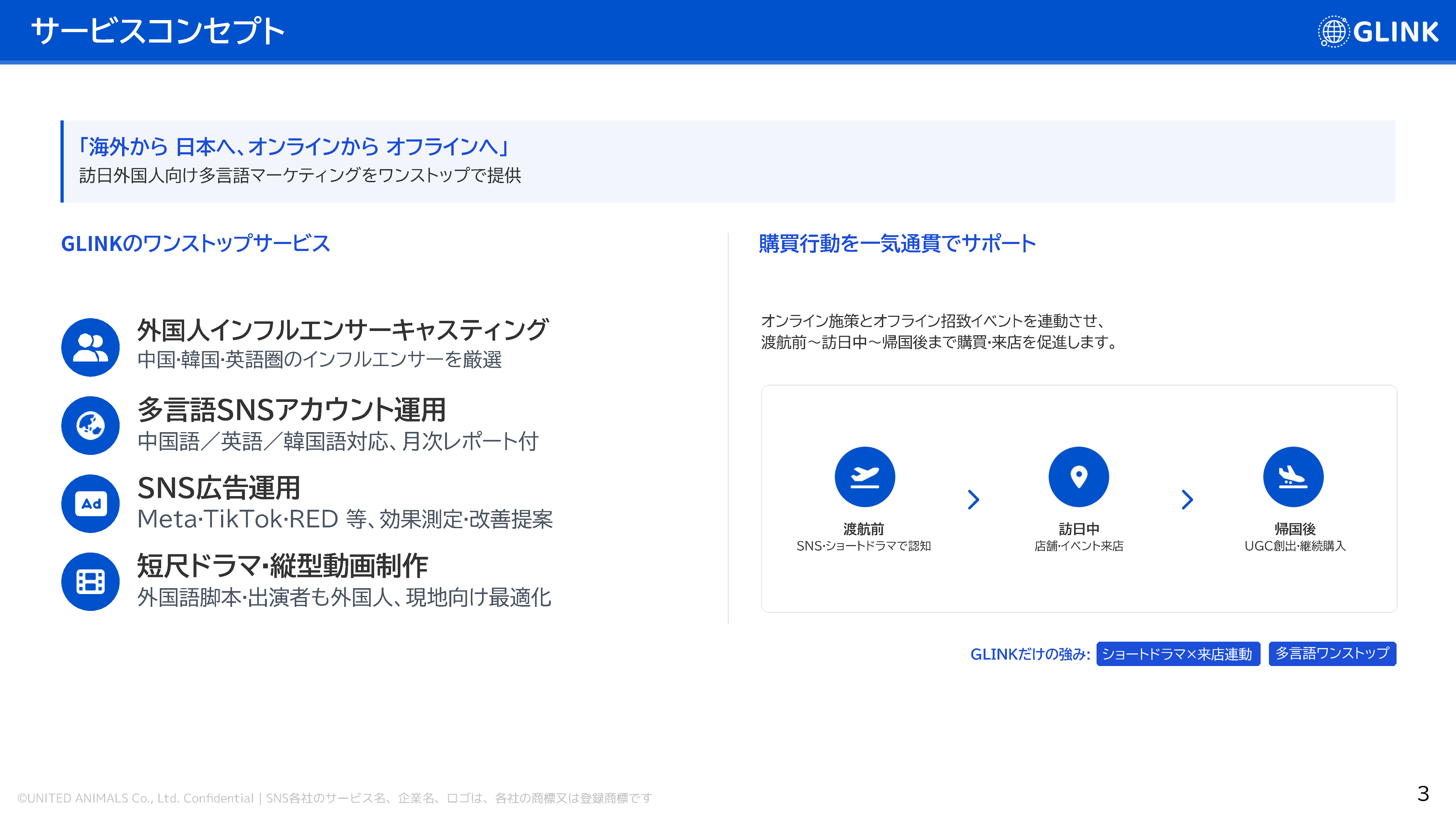This screenshot has height=818, width=1456.
Task: Click the chevron between 訪日中 and 帰国後
Action: point(1187,499)
